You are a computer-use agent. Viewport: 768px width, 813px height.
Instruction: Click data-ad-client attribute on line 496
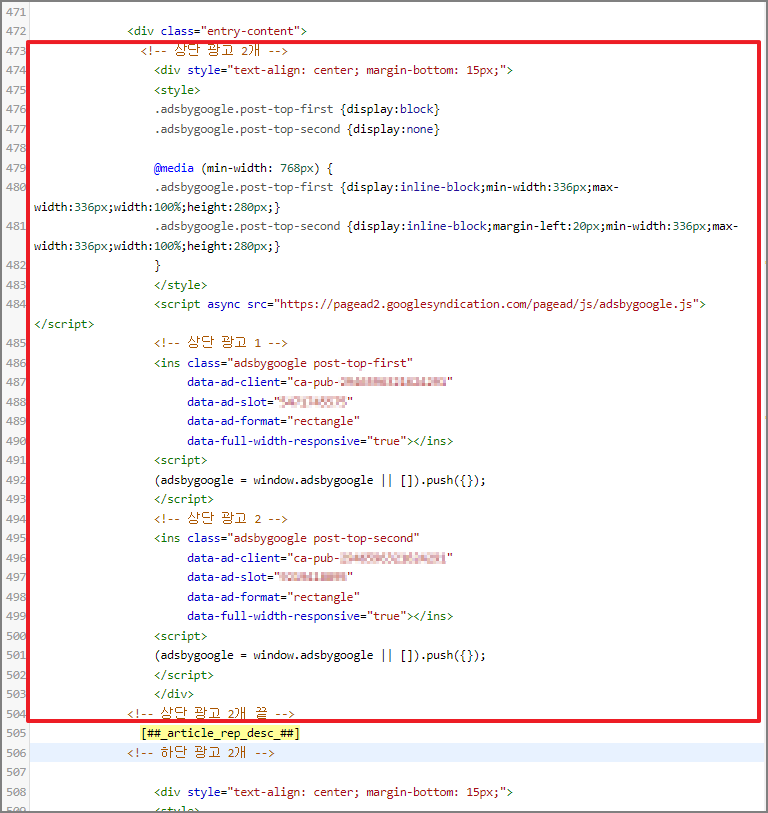click(319, 558)
